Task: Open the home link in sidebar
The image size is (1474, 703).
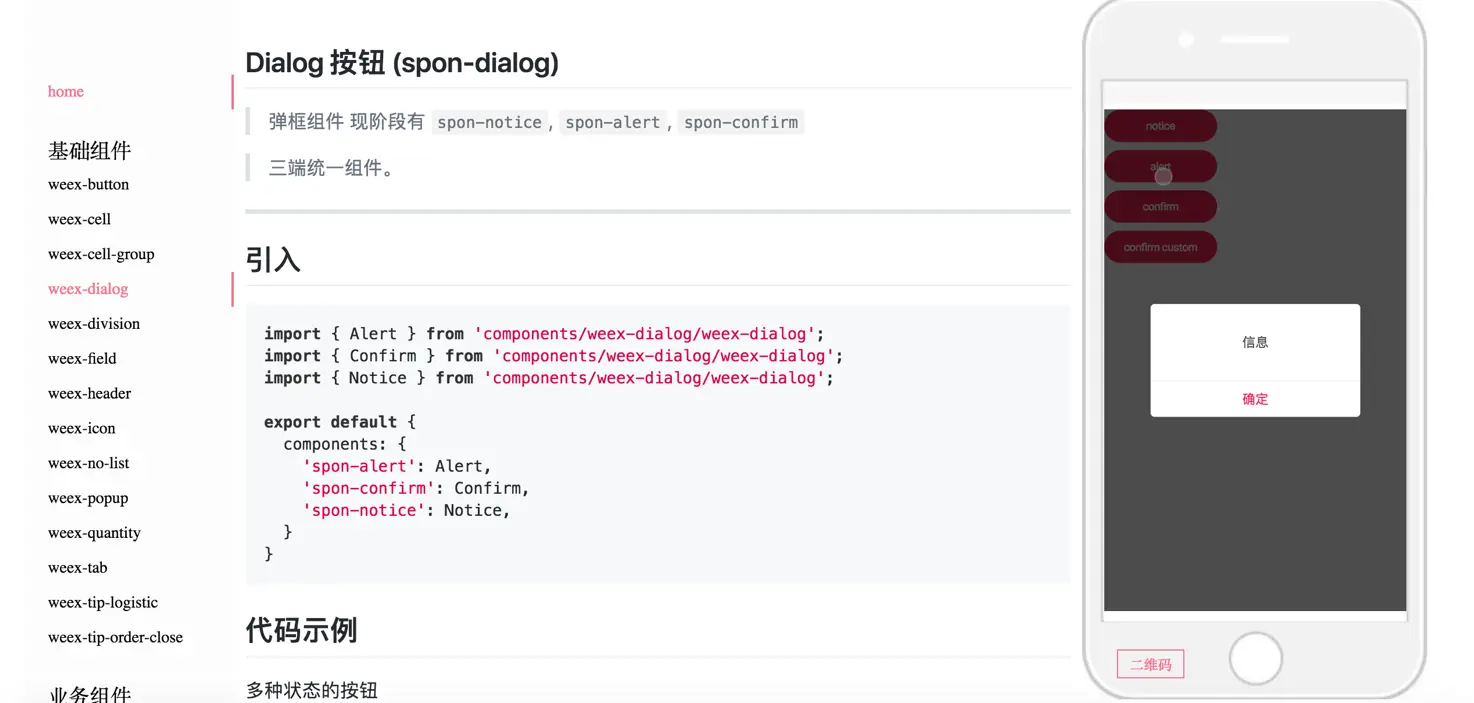Action: (66, 92)
